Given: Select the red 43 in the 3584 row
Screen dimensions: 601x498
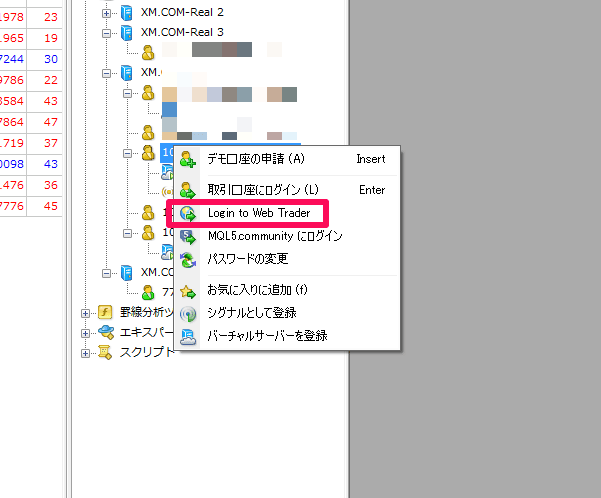Looking at the screenshot, I should point(51,101).
